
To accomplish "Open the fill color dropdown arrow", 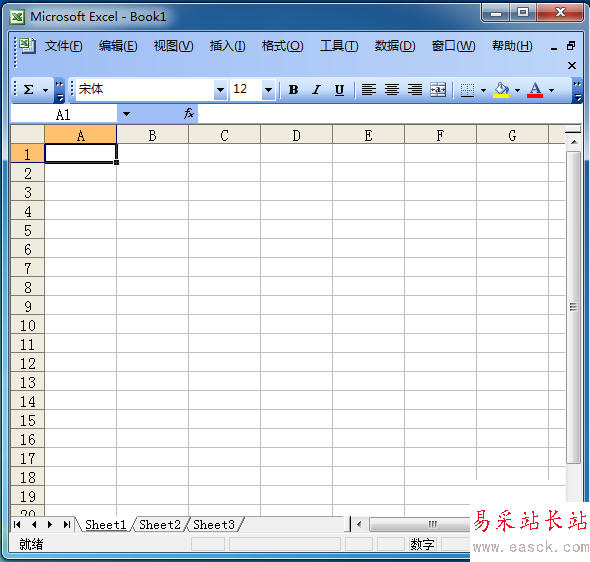I will [x=517, y=90].
